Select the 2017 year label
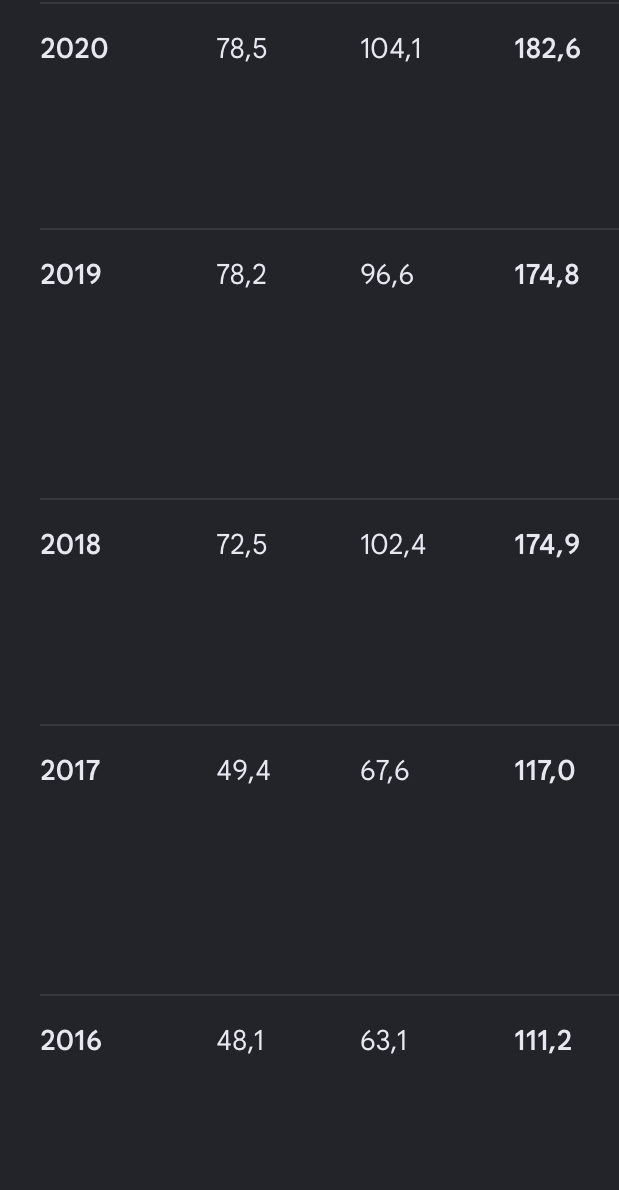The image size is (619, 1190). (70, 771)
